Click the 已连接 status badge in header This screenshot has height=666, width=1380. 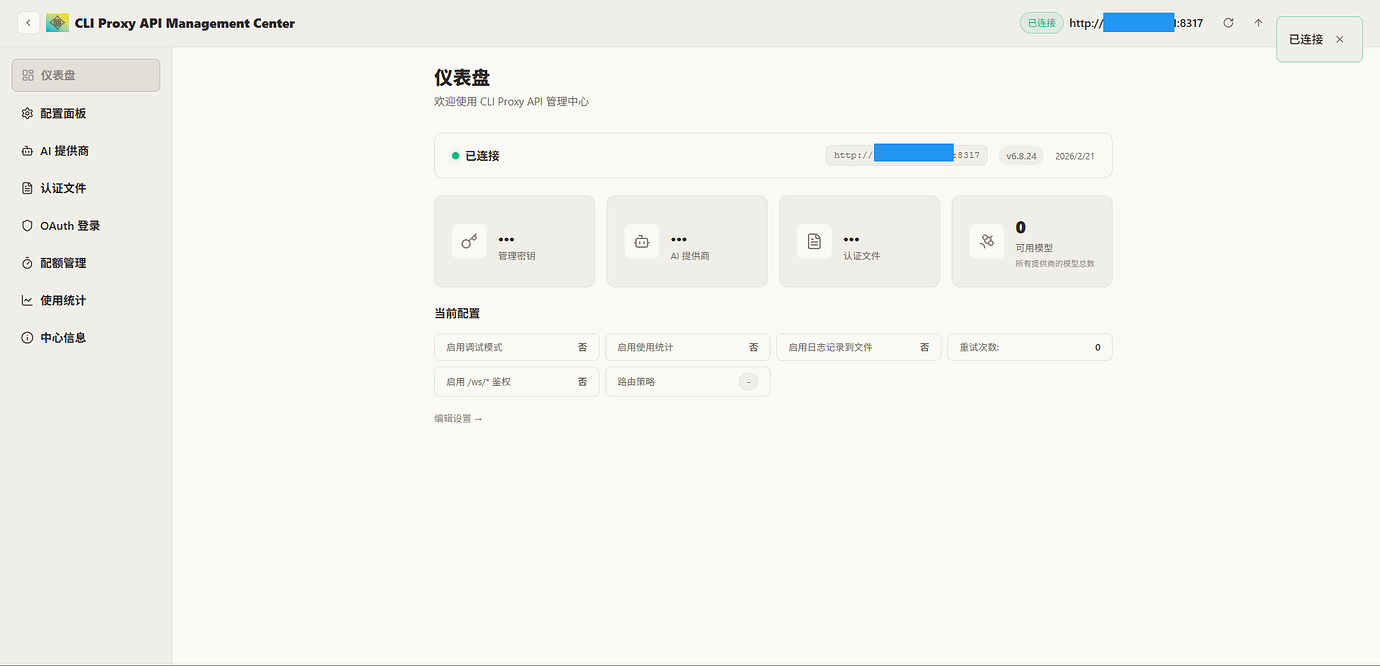(1042, 23)
